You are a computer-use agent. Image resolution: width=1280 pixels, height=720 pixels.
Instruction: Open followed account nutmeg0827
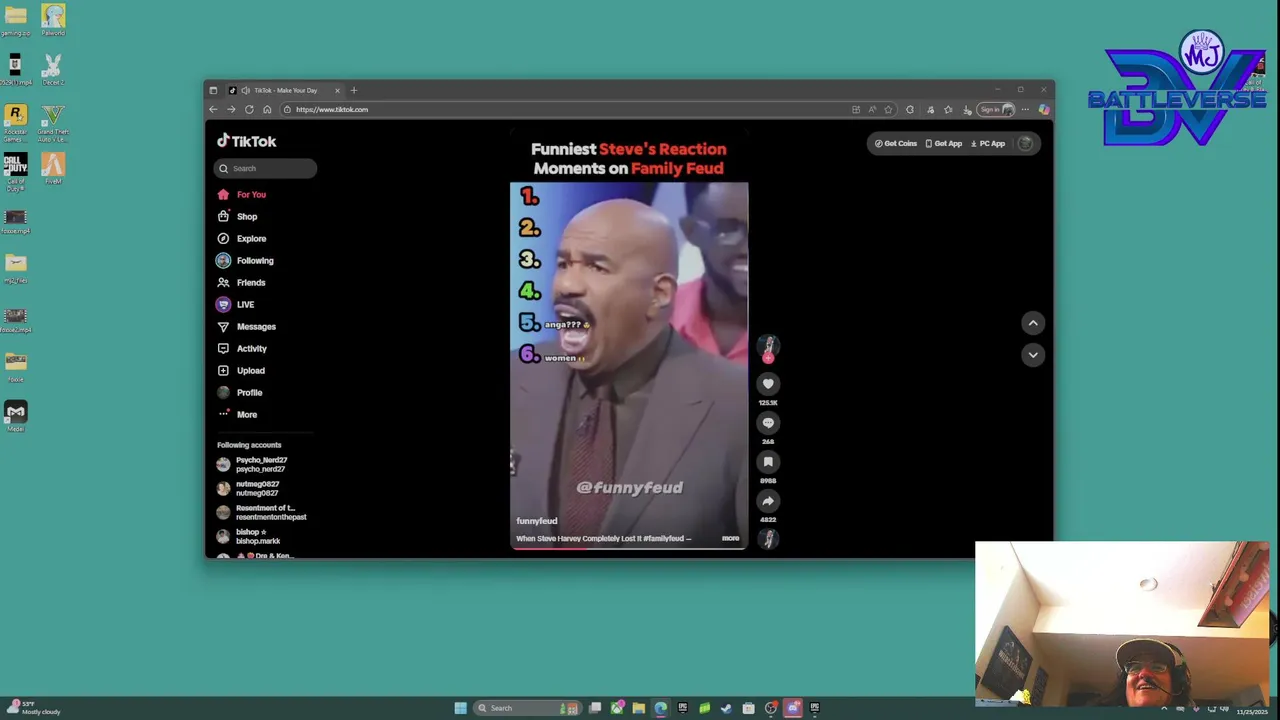[249, 489]
